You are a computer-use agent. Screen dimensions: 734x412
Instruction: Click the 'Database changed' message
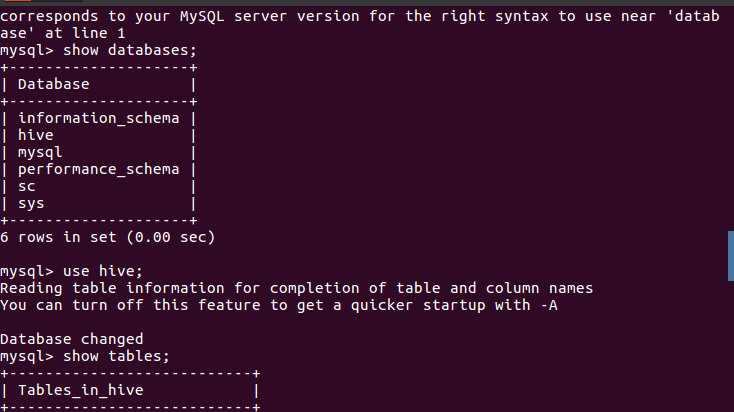pos(71,339)
